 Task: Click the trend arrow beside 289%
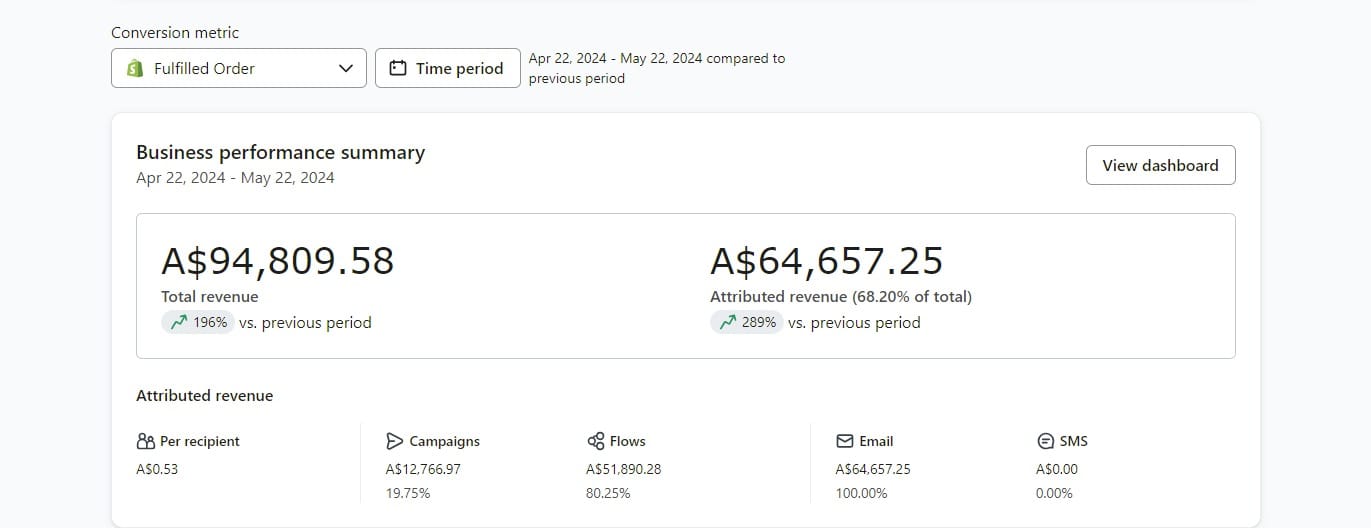727,322
